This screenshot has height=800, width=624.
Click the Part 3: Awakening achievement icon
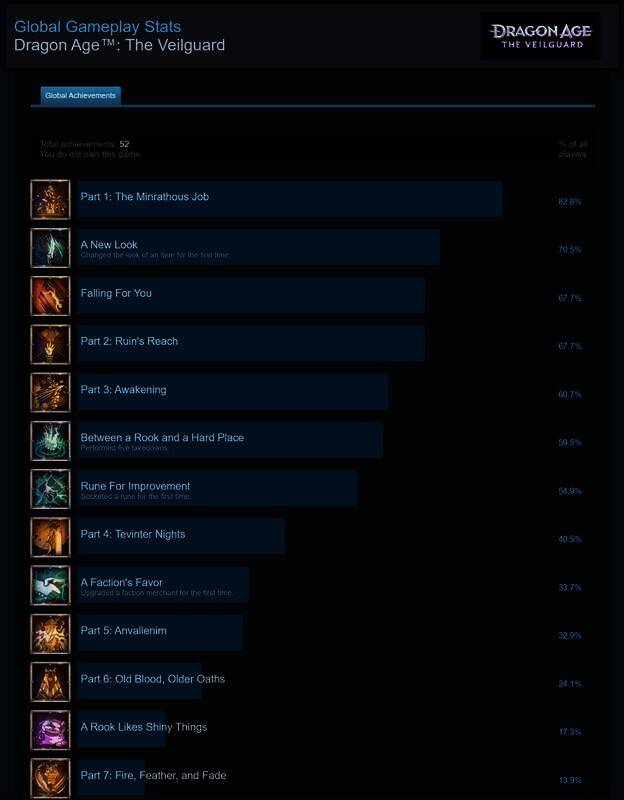pyautogui.click(x=51, y=392)
